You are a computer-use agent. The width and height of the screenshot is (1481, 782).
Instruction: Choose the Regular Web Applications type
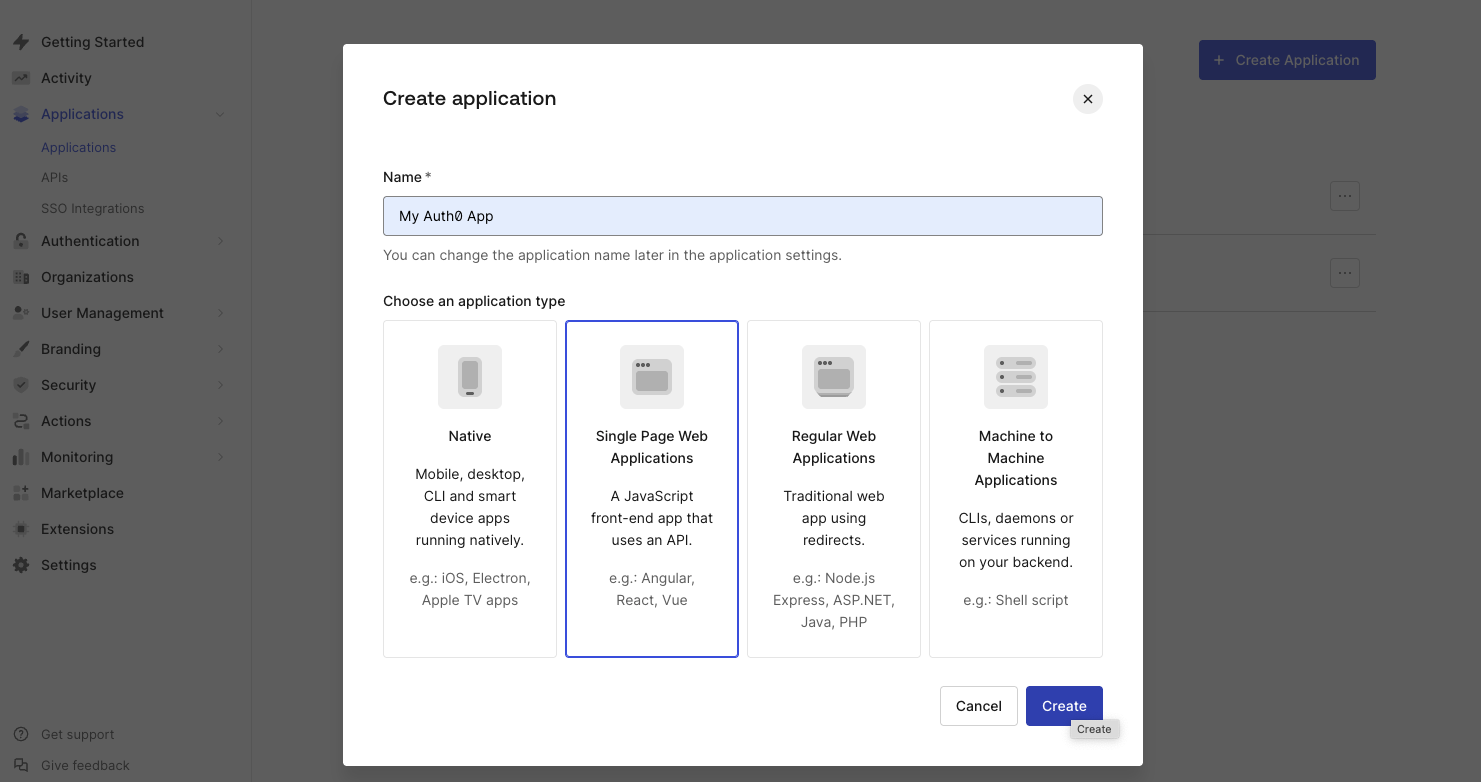tap(833, 488)
